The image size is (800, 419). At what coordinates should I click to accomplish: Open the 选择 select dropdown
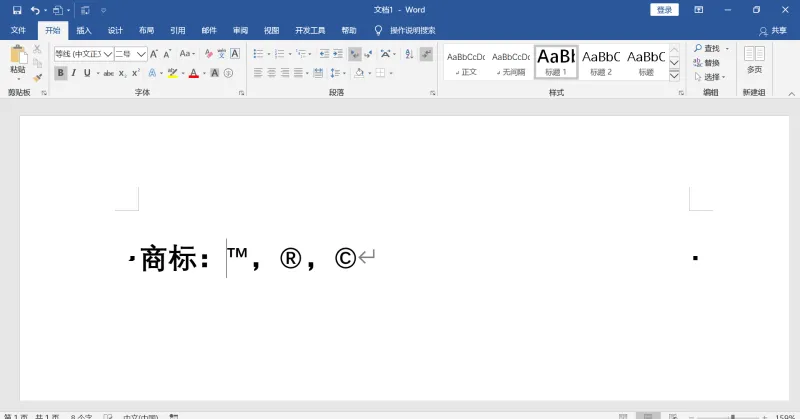710,77
